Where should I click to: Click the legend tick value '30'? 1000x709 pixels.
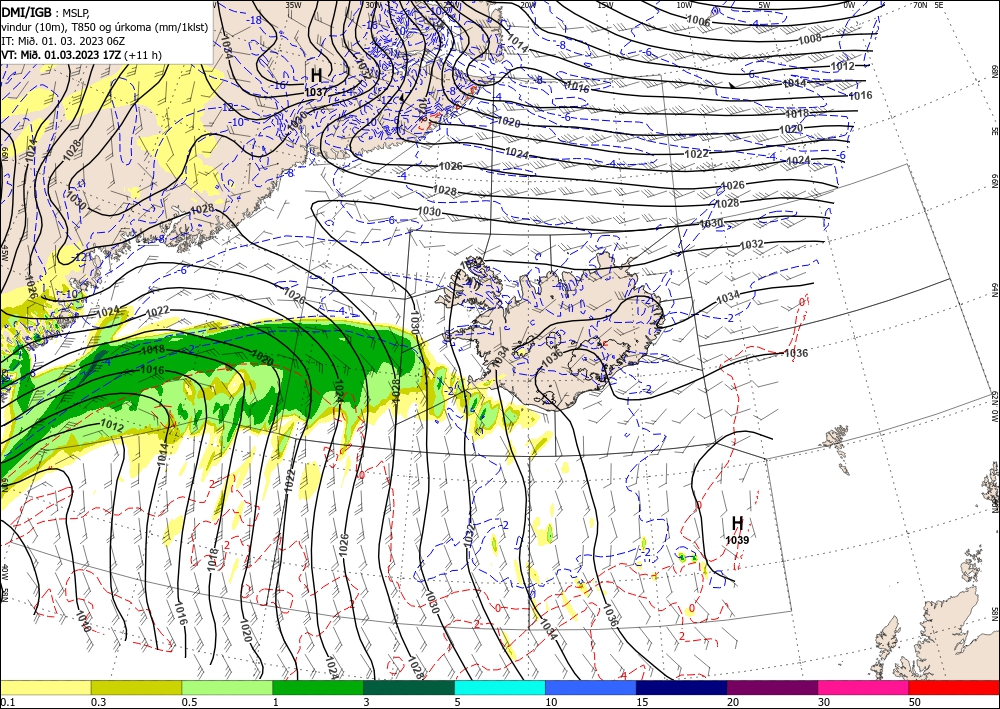823,702
